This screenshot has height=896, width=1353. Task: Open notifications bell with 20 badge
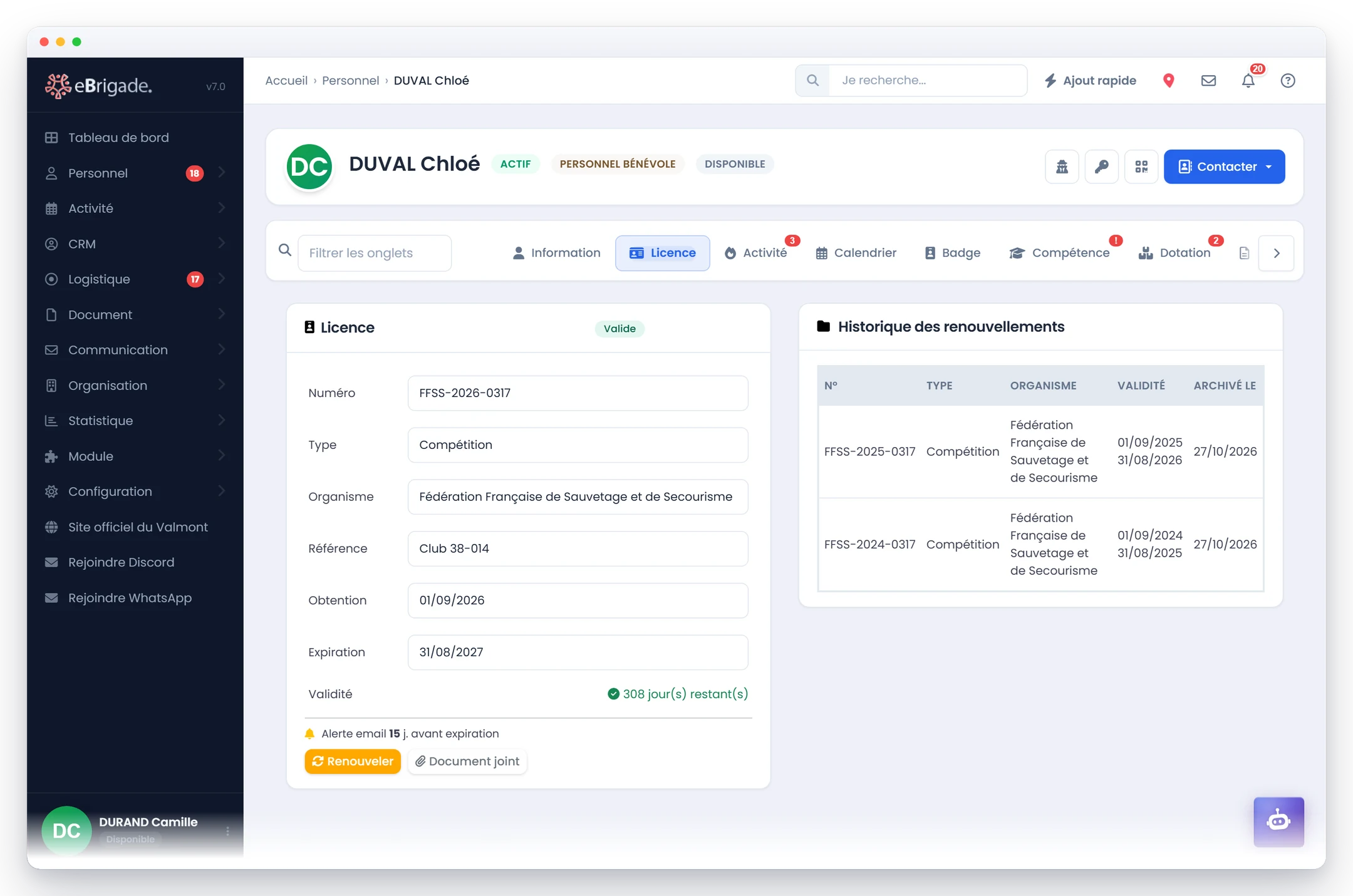[x=1248, y=81]
